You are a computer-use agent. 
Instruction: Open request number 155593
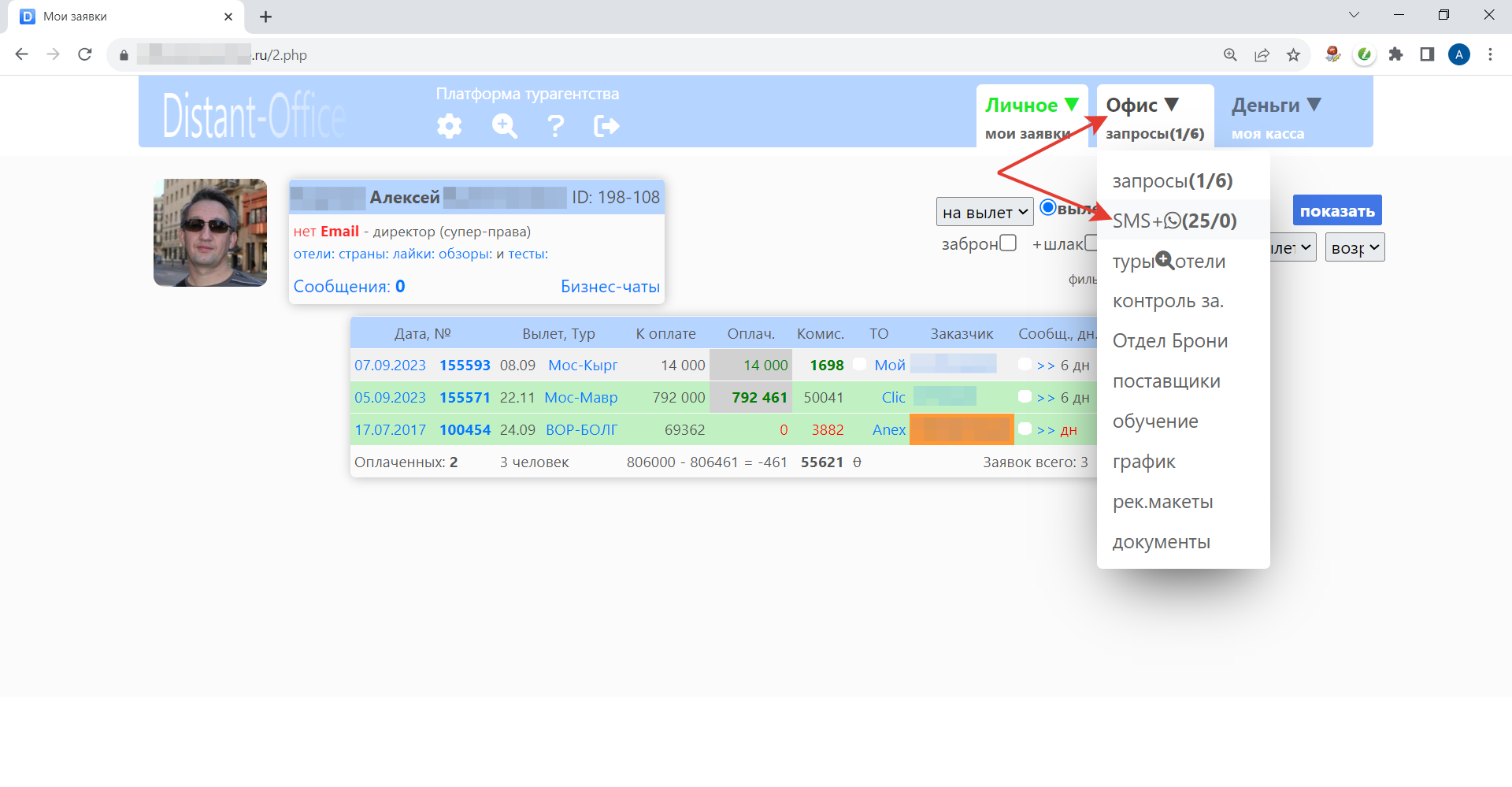coord(465,365)
